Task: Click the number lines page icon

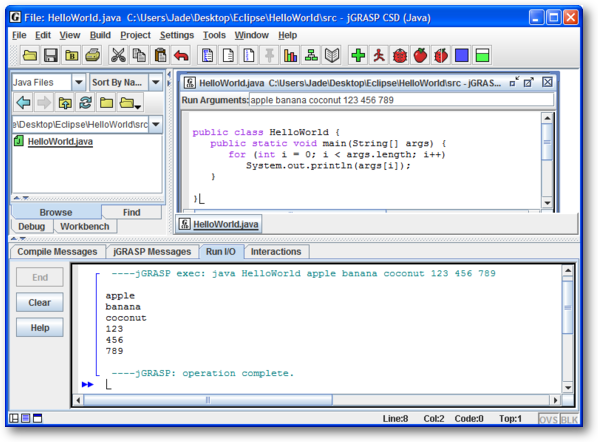Action: tap(249, 56)
